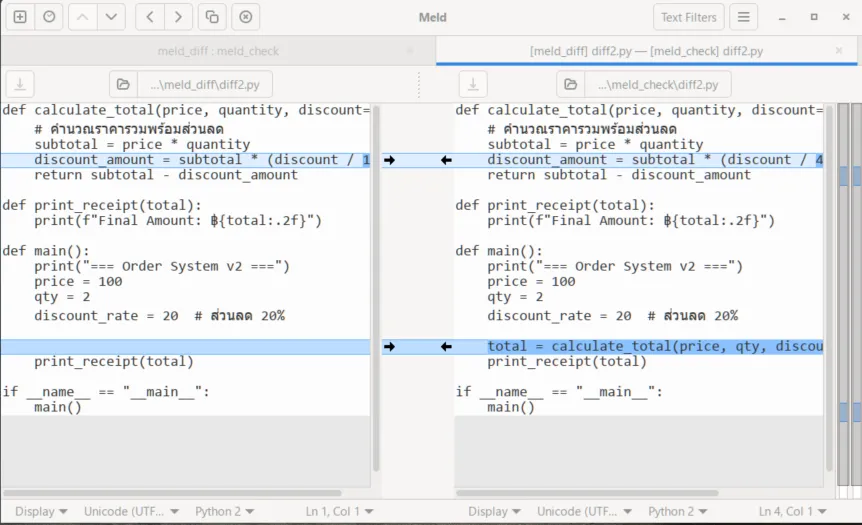Click 'def main():' line in right pane
Screen dimensions: 862x525
coord(499,251)
